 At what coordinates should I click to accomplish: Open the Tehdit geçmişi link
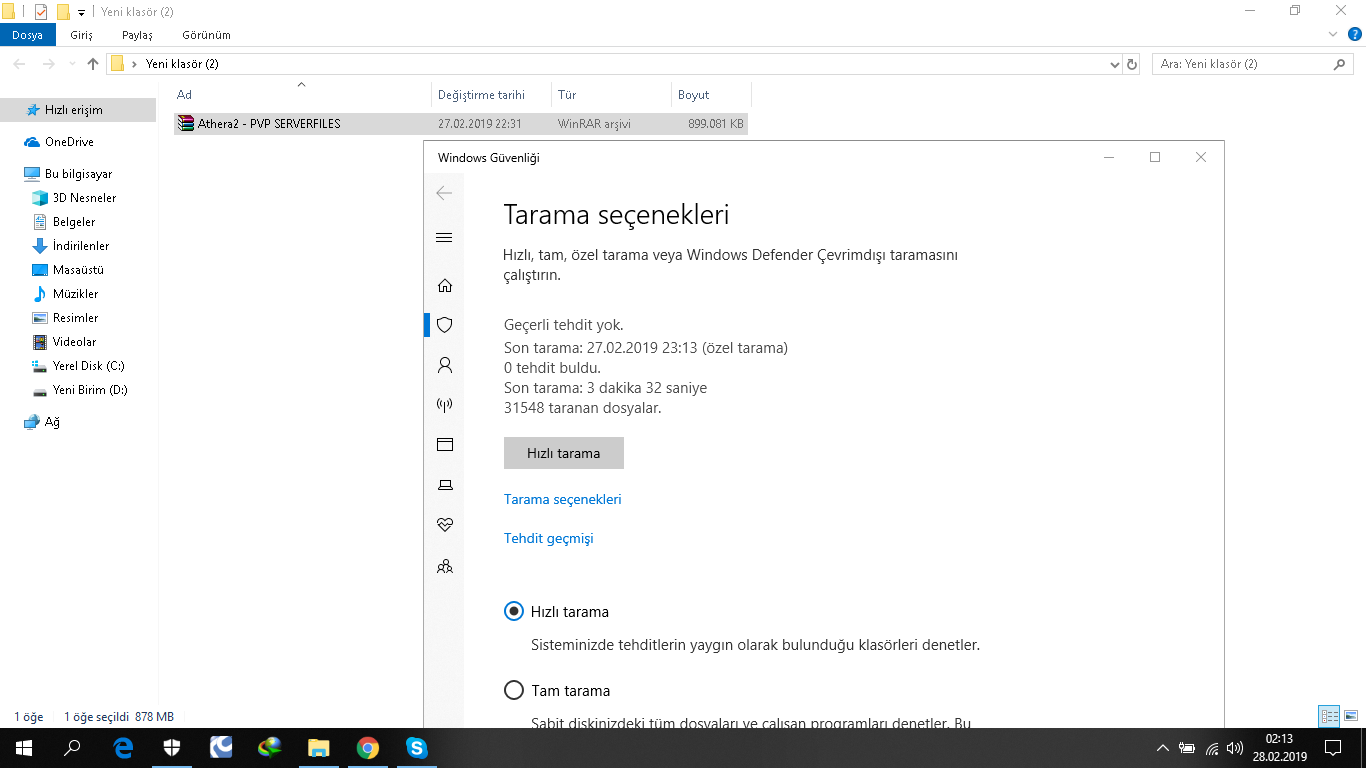[549, 538]
